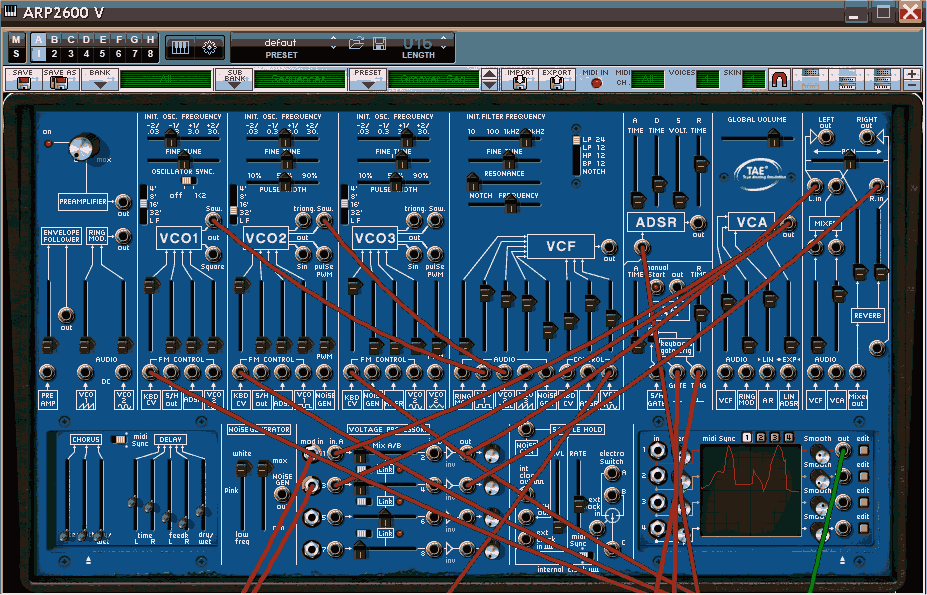The width and height of the screenshot is (927, 595).
Task: Click the third skin layout view button
Action: [883, 79]
